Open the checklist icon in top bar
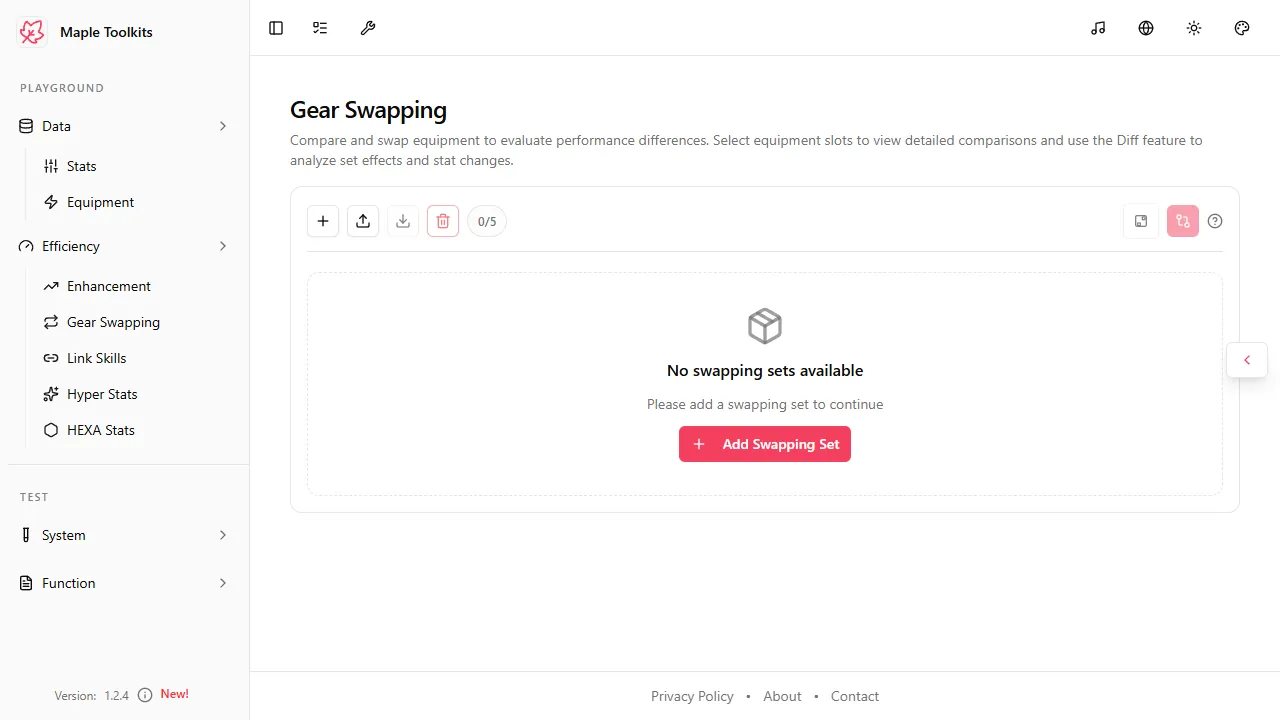This screenshot has width=1280, height=720. point(320,28)
